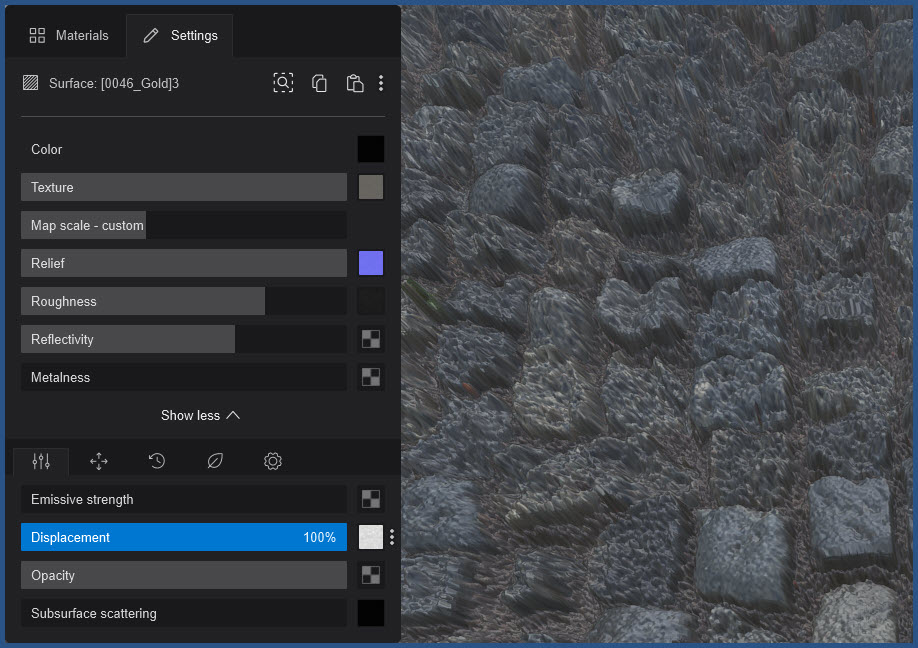This screenshot has height=648, width=918.
Task: Select the leaf weathering panel icon
Action: coord(214,461)
